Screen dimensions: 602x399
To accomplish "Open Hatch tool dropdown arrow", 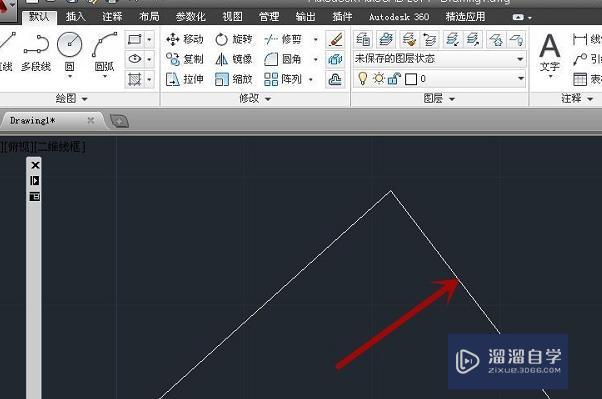I will pyautogui.click(x=149, y=79).
